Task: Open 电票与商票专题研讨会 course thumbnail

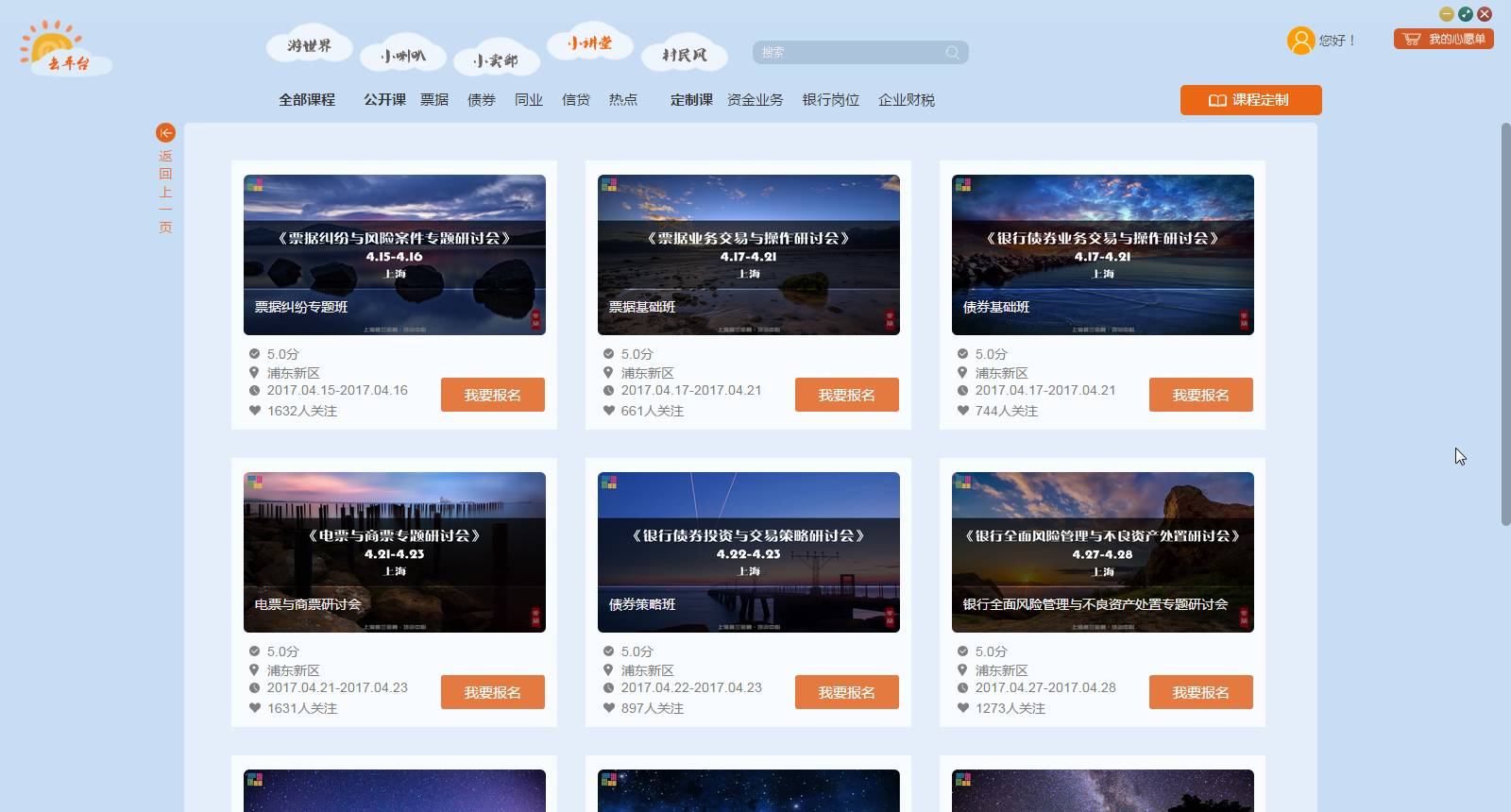Action: click(x=395, y=552)
